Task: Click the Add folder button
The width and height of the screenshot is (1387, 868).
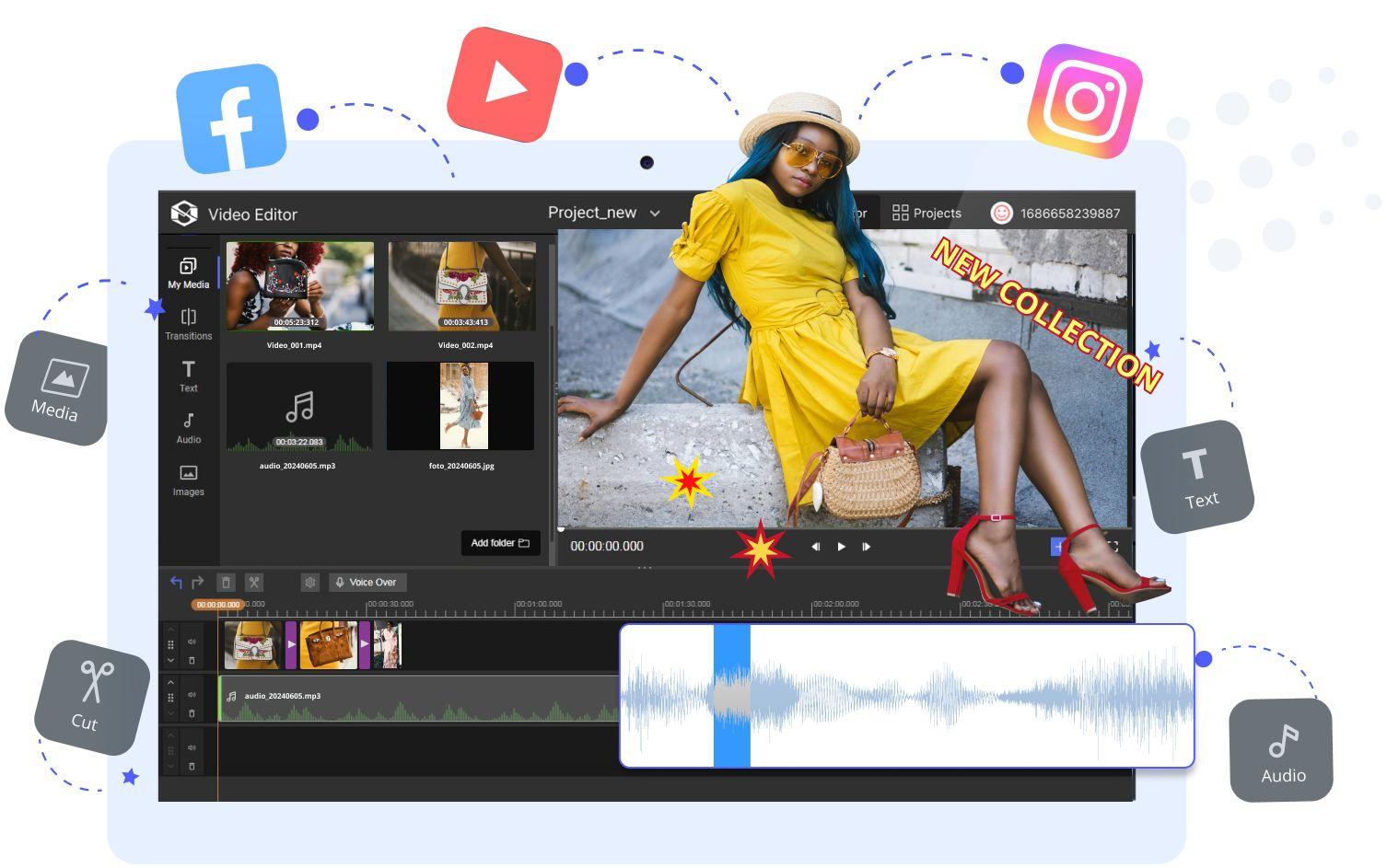Action: [x=500, y=543]
